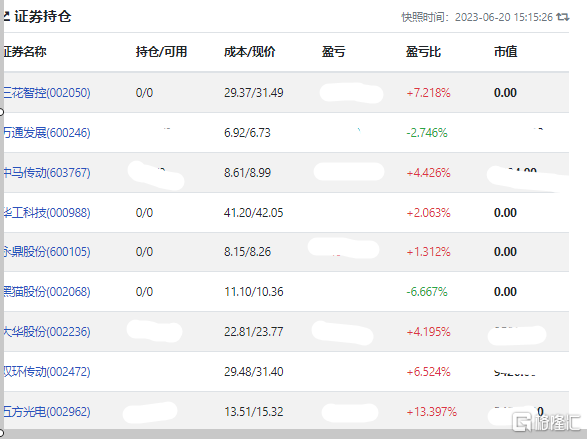Open the 双环传动(002472) stock link
The width and height of the screenshot is (587, 439).
click(47, 372)
